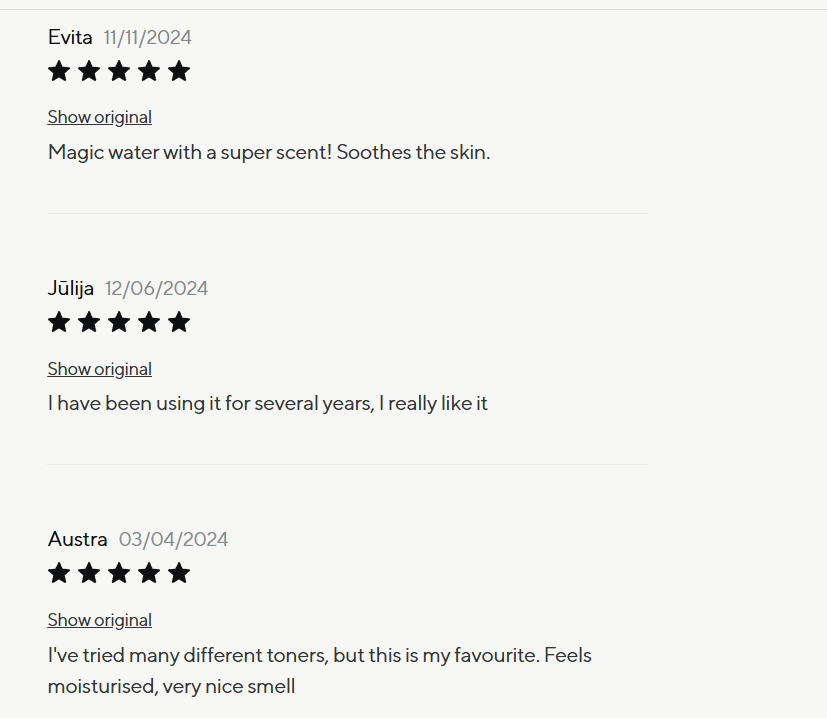The width and height of the screenshot is (827, 718).
Task: Click the first star in Jūlija's rating
Action: [59, 322]
